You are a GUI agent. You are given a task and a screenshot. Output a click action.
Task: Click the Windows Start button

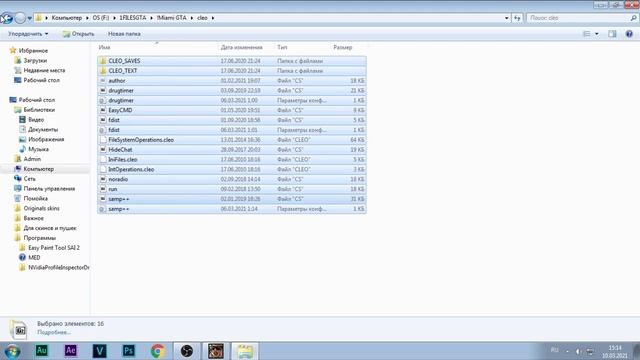(x=12, y=351)
